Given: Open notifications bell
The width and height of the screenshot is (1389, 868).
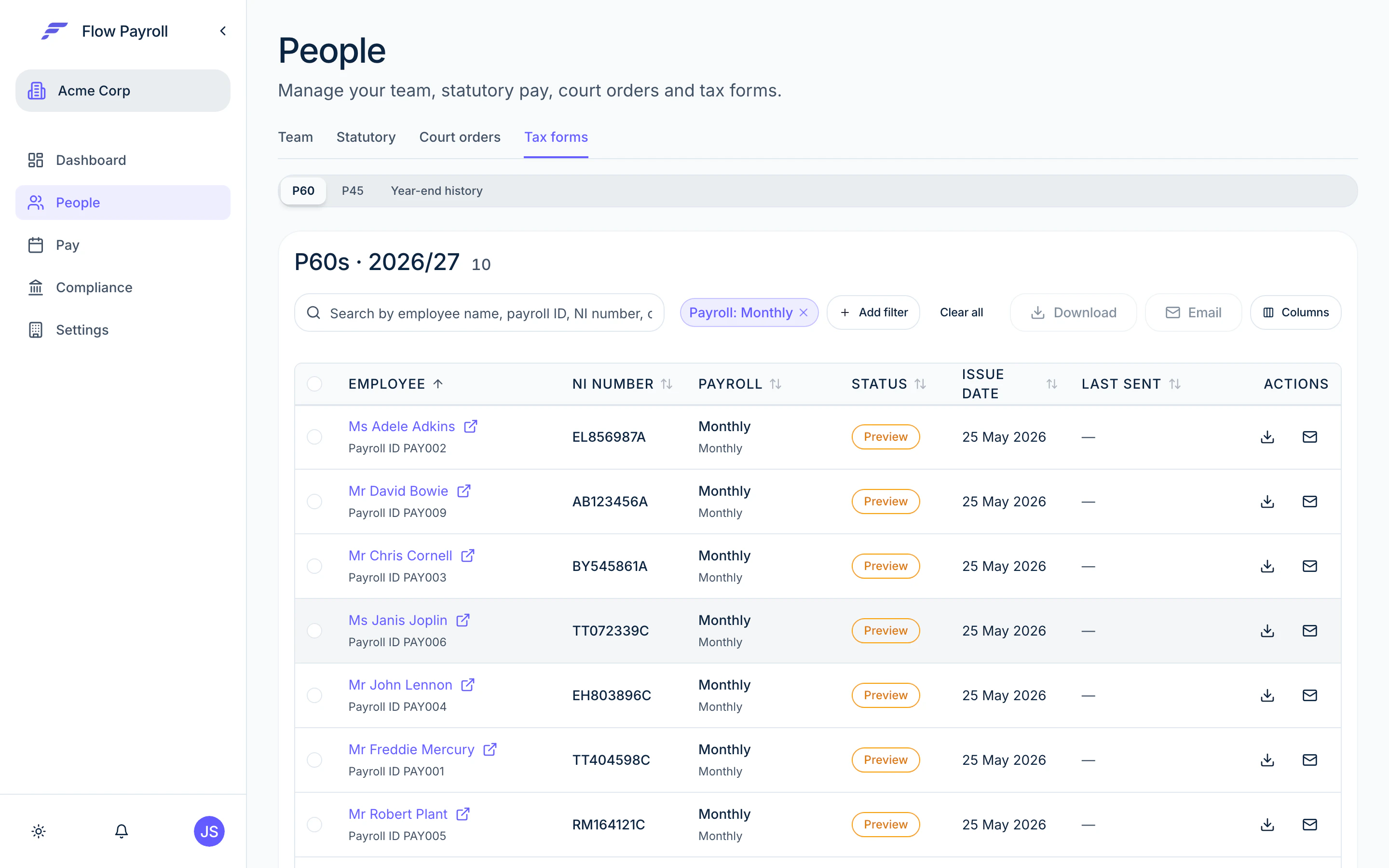Looking at the screenshot, I should click(121, 831).
